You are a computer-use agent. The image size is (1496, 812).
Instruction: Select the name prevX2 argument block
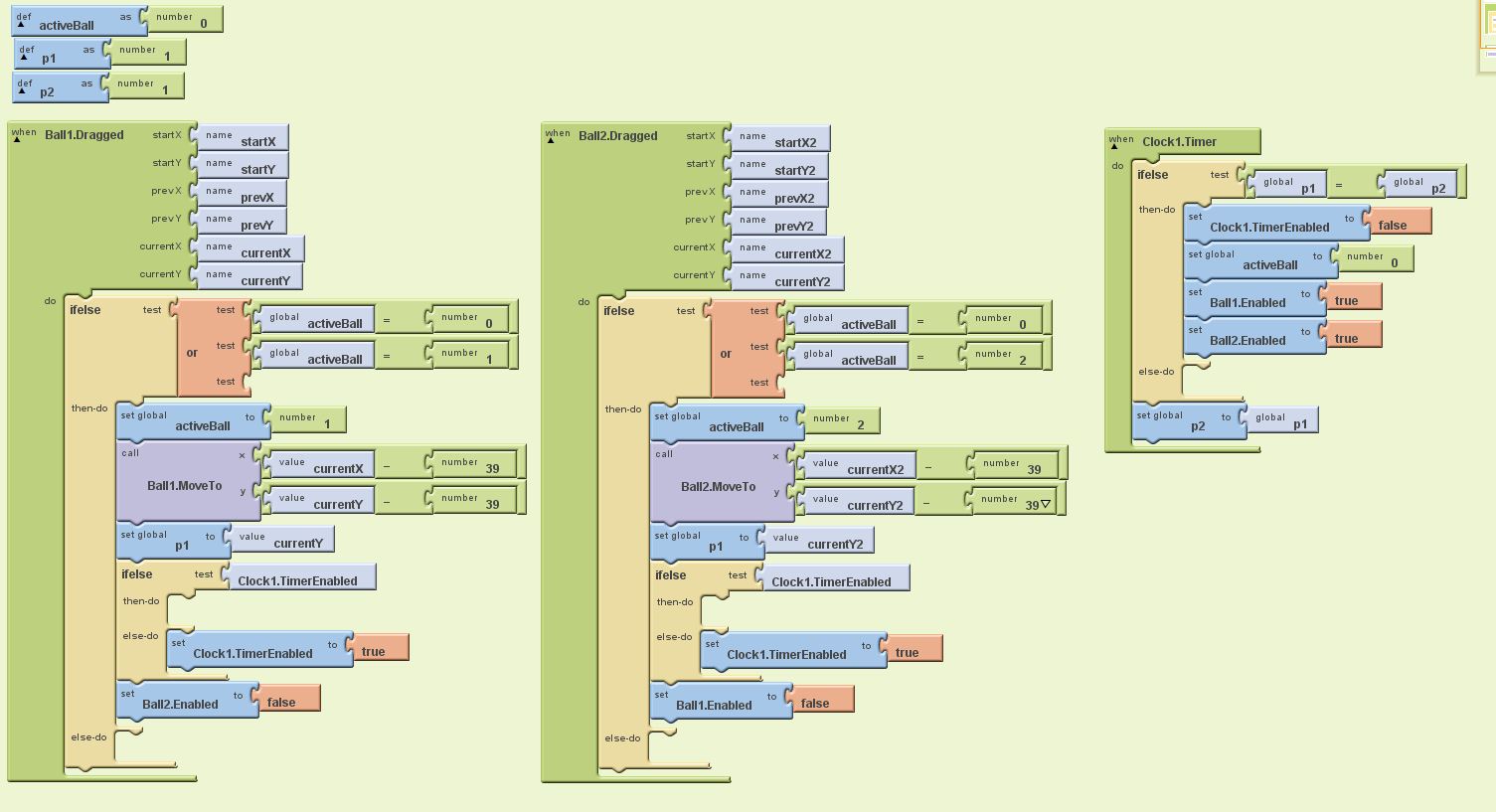click(x=778, y=195)
